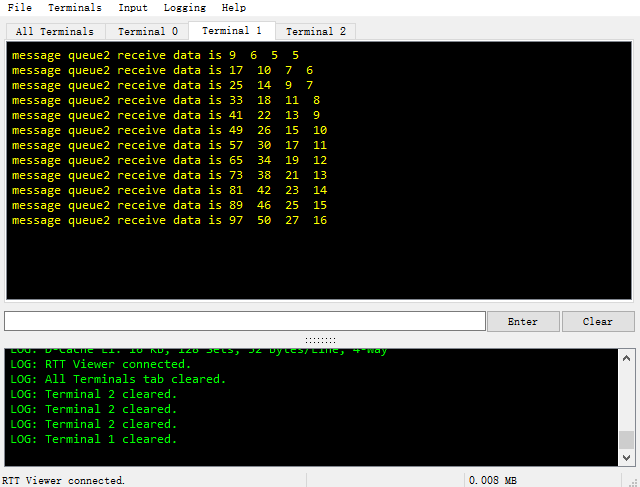This screenshot has width=640, height=487.
Task: Open the Logging menu
Action: point(184,8)
